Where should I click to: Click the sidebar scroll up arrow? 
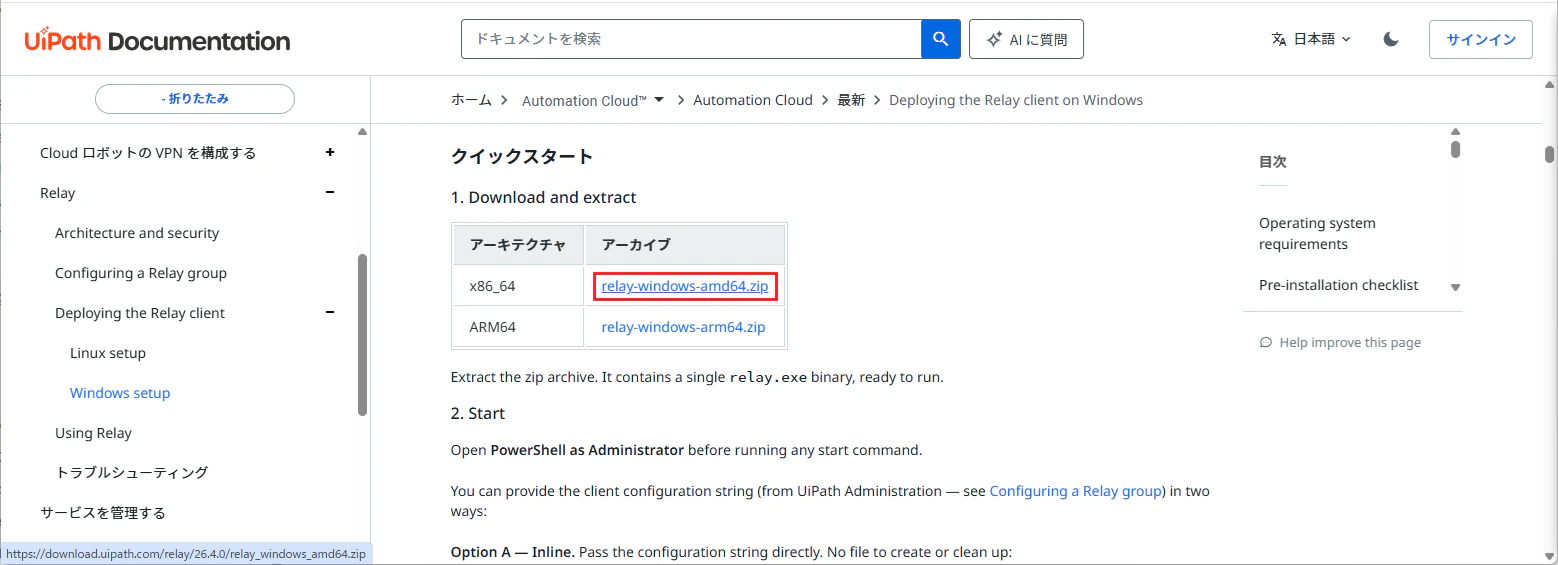[362, 132]
